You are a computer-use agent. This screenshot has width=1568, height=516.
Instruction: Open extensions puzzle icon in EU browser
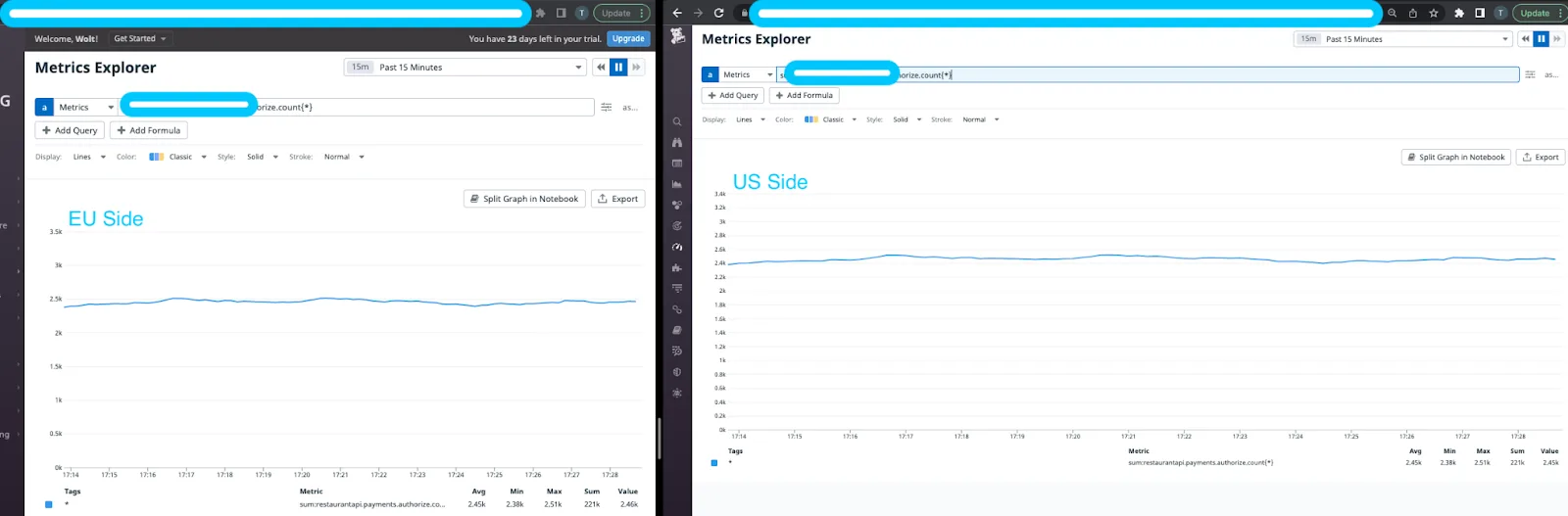tap(540, 13)
